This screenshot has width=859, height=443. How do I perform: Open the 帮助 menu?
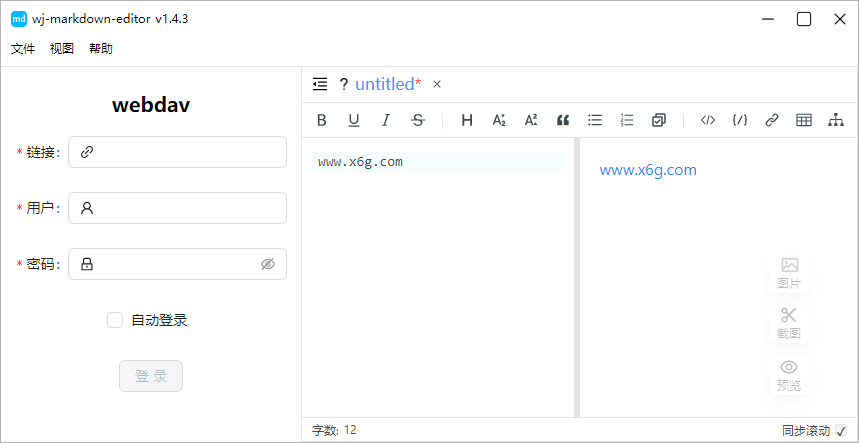(101, 48)
